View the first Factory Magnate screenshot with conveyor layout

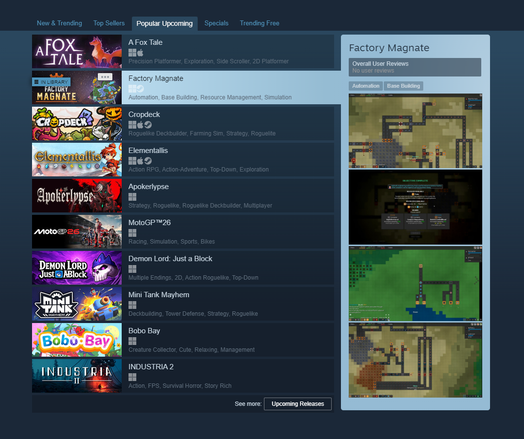click(x=415, y=131)
